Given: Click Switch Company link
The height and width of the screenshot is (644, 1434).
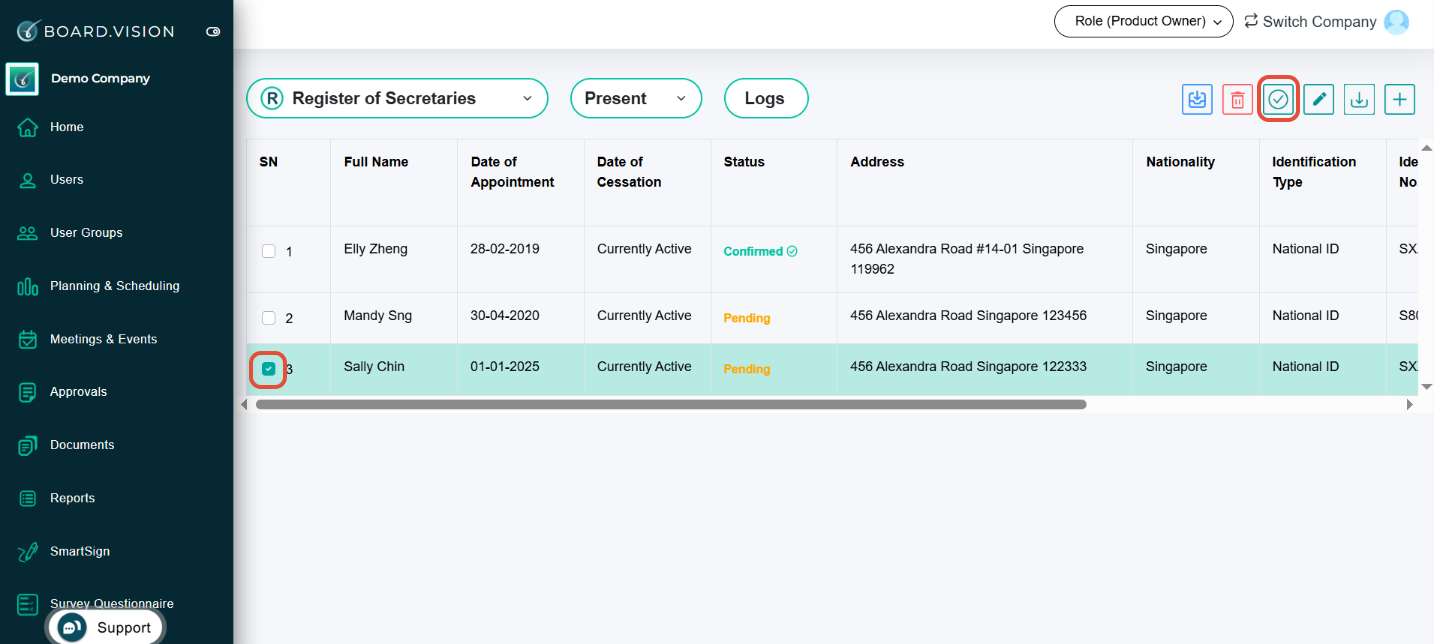Looking at the screenshot, I should coord(1310,21).
